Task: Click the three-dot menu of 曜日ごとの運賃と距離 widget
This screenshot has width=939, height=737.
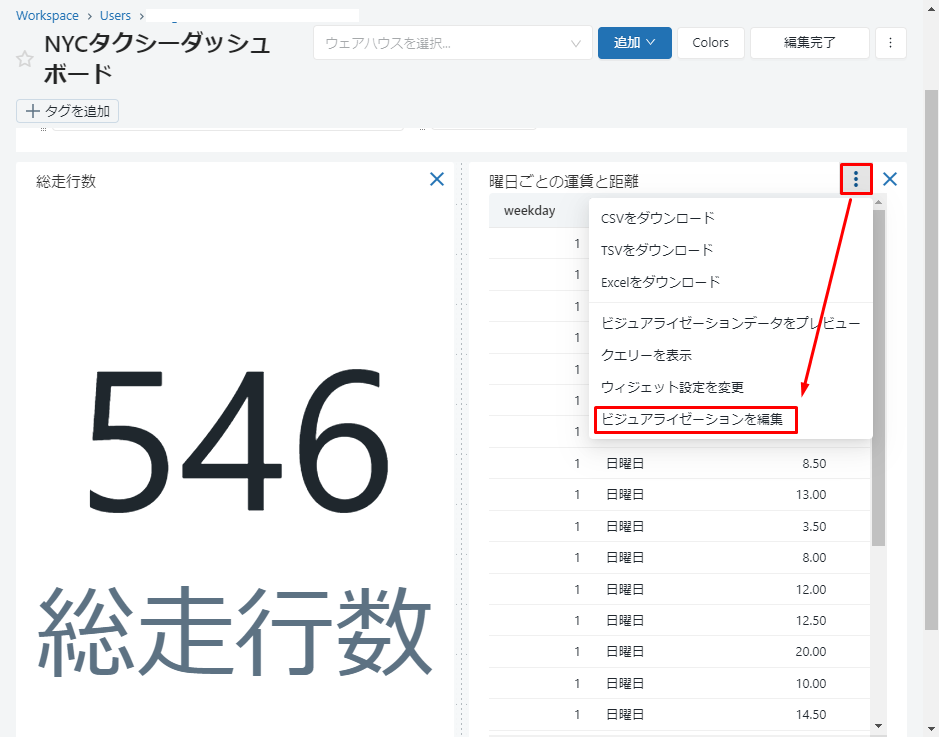Action: (856, 179)
